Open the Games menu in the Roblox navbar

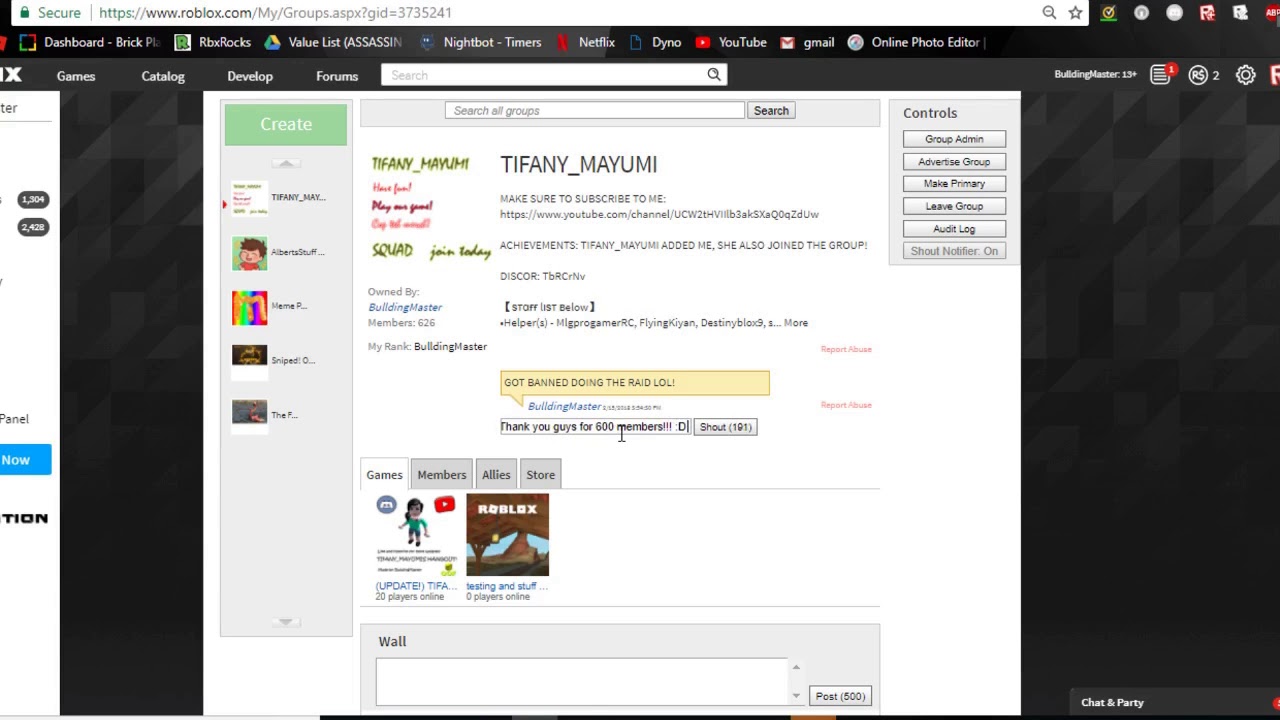click(76, 76)
